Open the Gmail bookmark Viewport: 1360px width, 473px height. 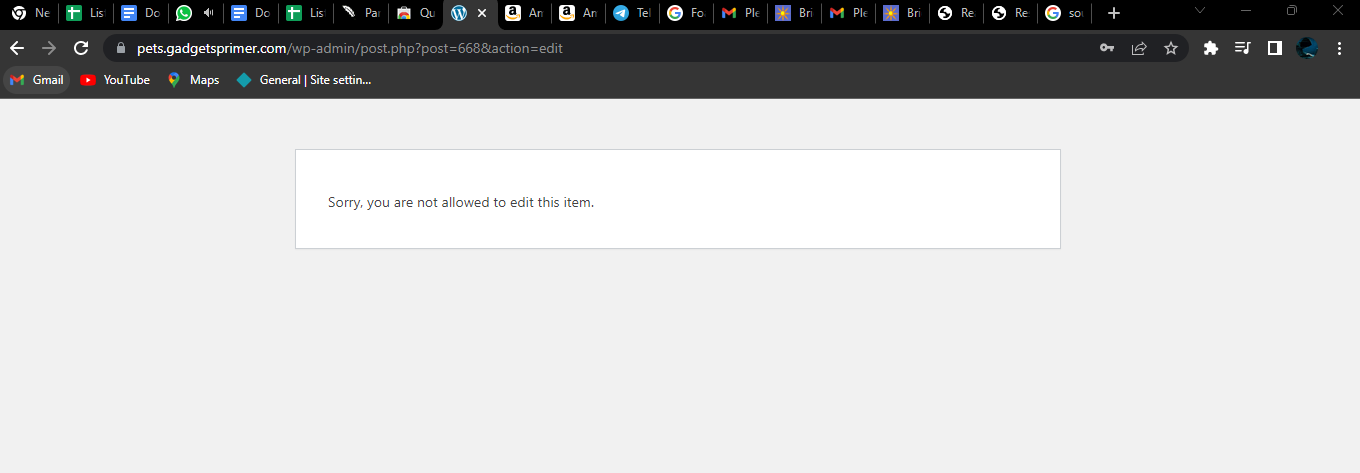point(37,80)
